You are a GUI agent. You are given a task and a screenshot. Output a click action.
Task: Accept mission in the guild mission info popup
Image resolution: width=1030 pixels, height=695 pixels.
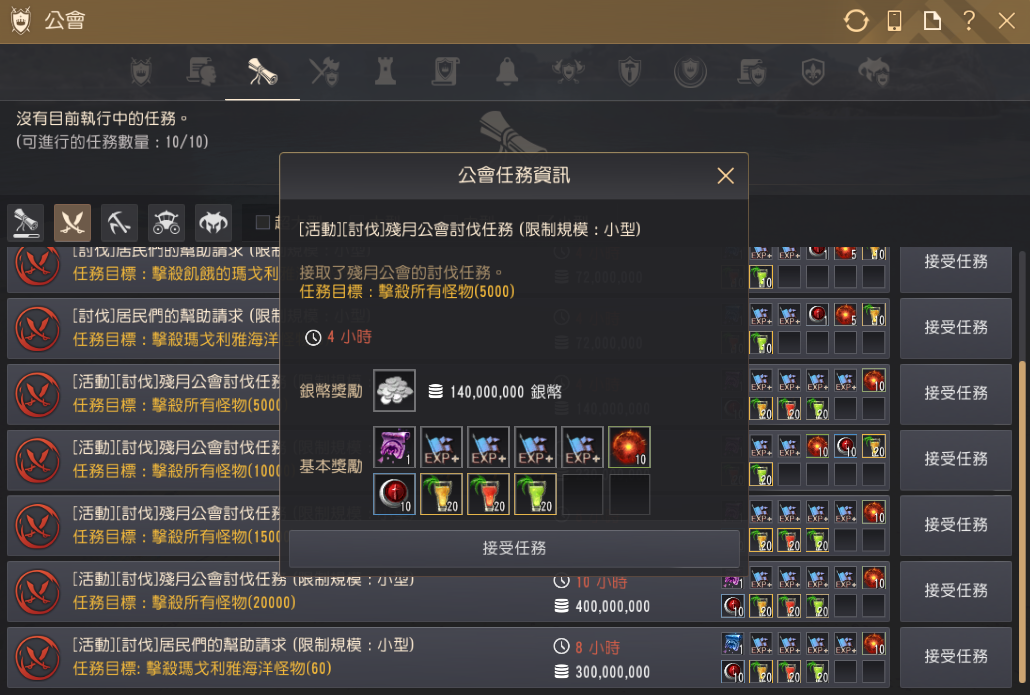point(514,549)
